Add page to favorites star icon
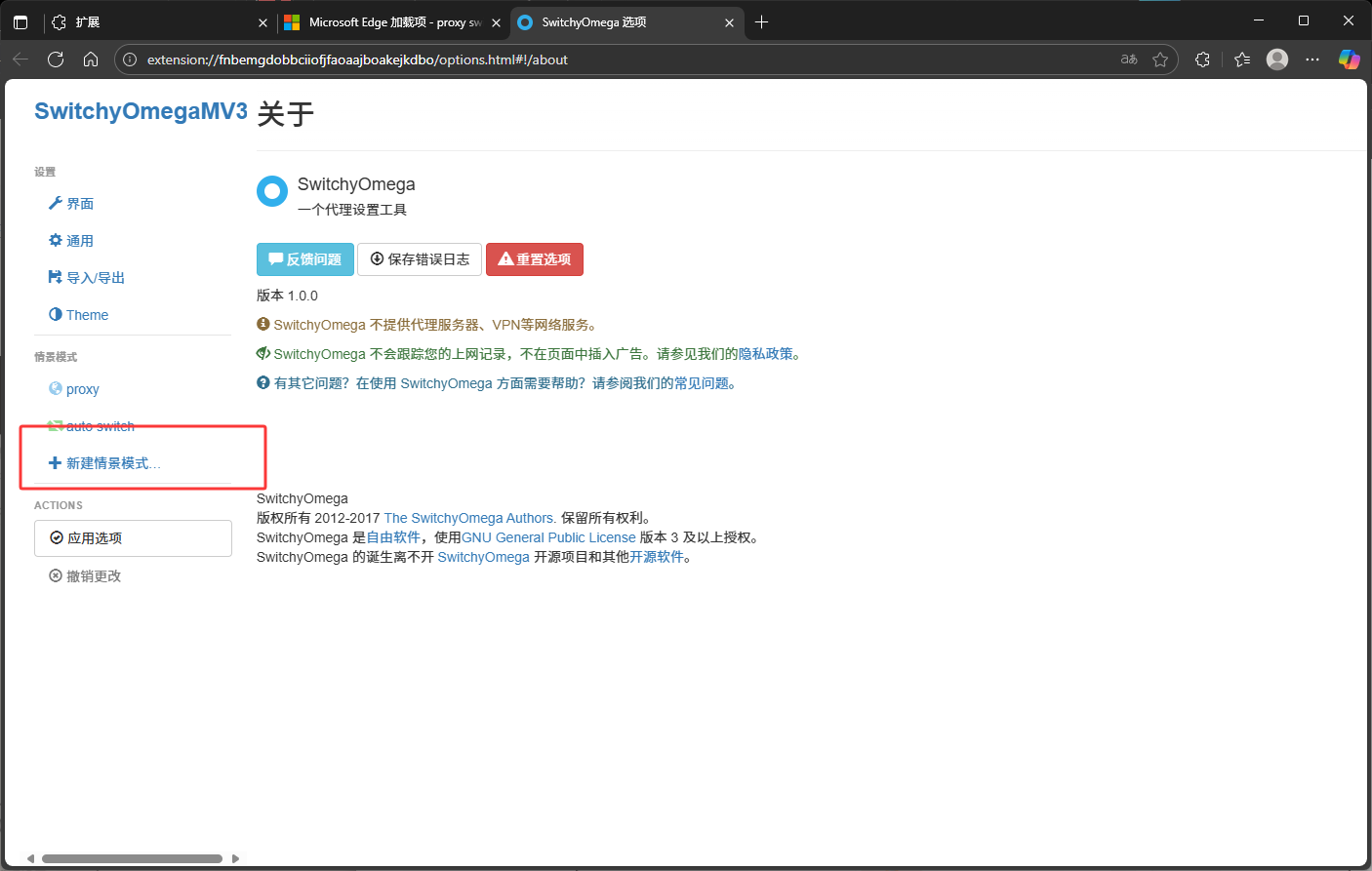The height and width of the screenshot is (871, 1372). 1160,59
